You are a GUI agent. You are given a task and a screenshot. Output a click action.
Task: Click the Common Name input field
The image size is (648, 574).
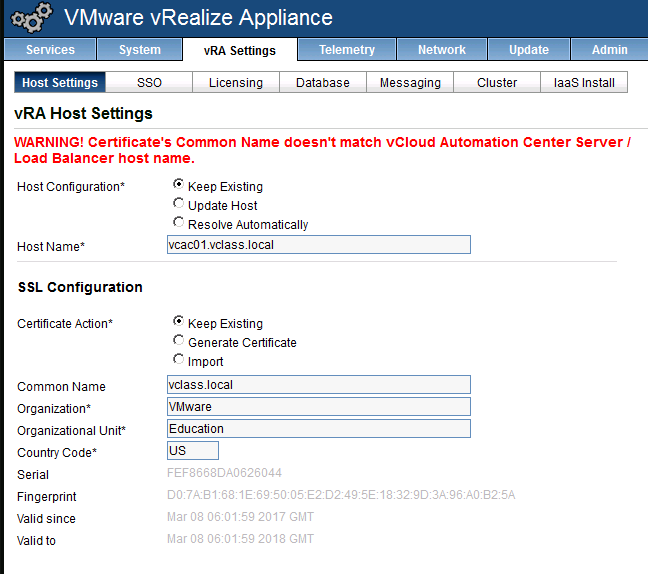click(318, 385)
